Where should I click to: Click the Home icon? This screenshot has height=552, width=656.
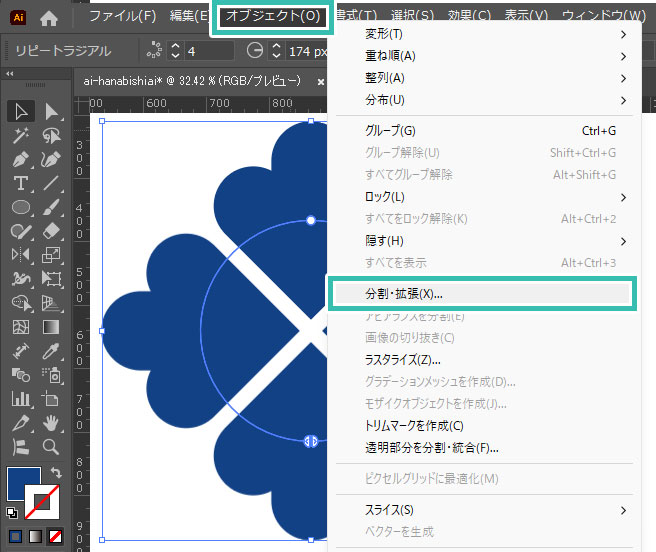[49, 17]
